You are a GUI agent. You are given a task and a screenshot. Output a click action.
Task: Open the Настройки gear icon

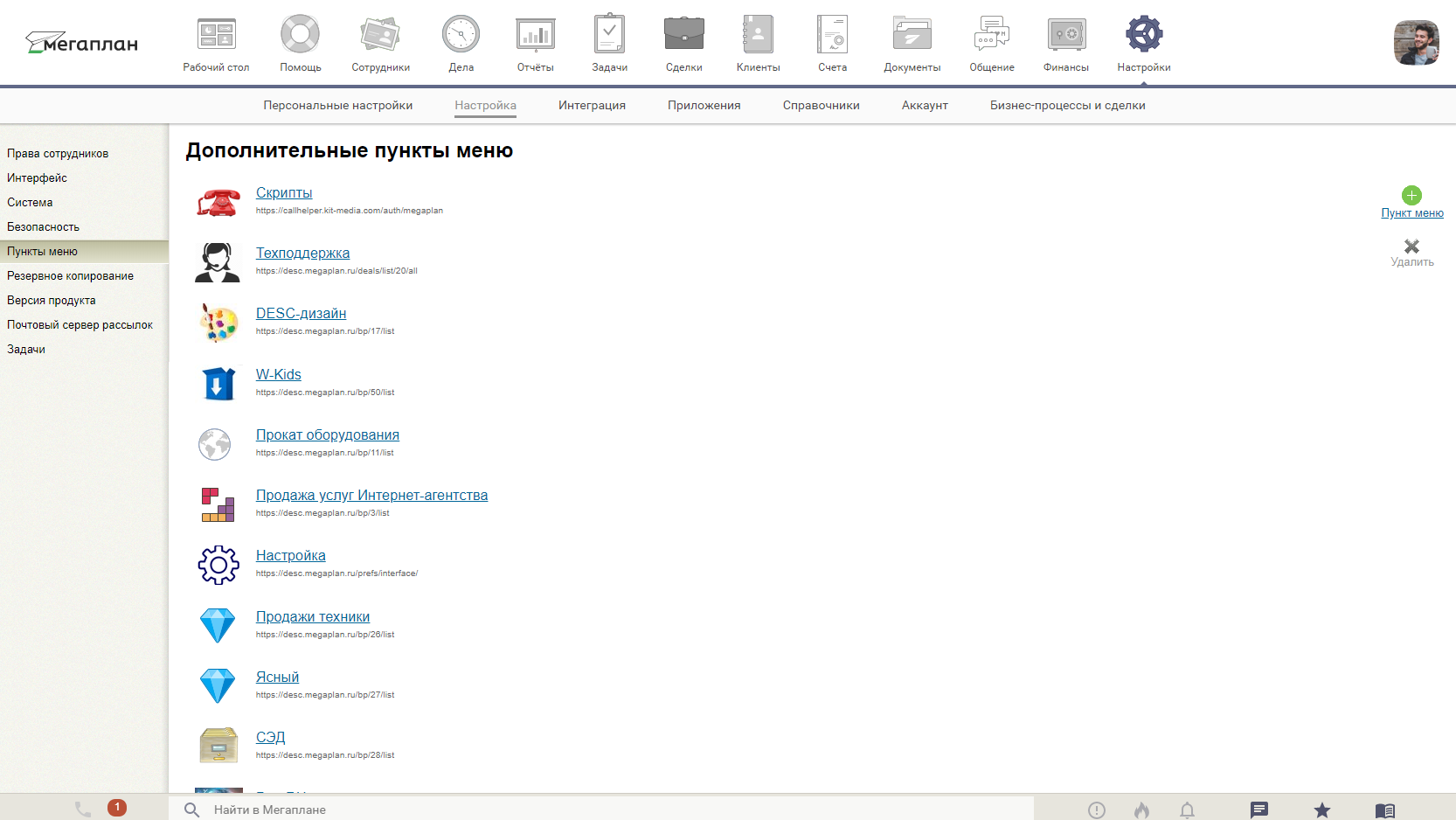[x=1144, y=34]
